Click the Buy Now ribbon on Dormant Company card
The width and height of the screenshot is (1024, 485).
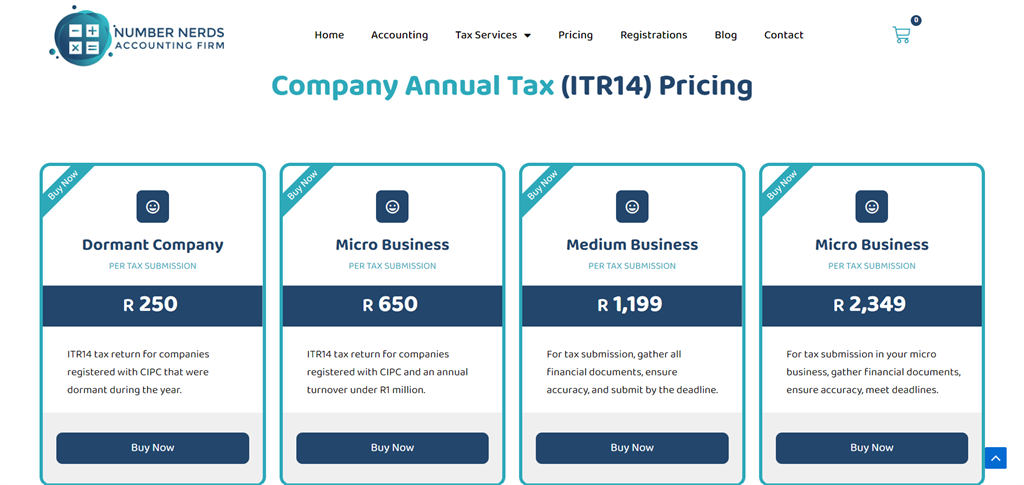tap(63, 185)
